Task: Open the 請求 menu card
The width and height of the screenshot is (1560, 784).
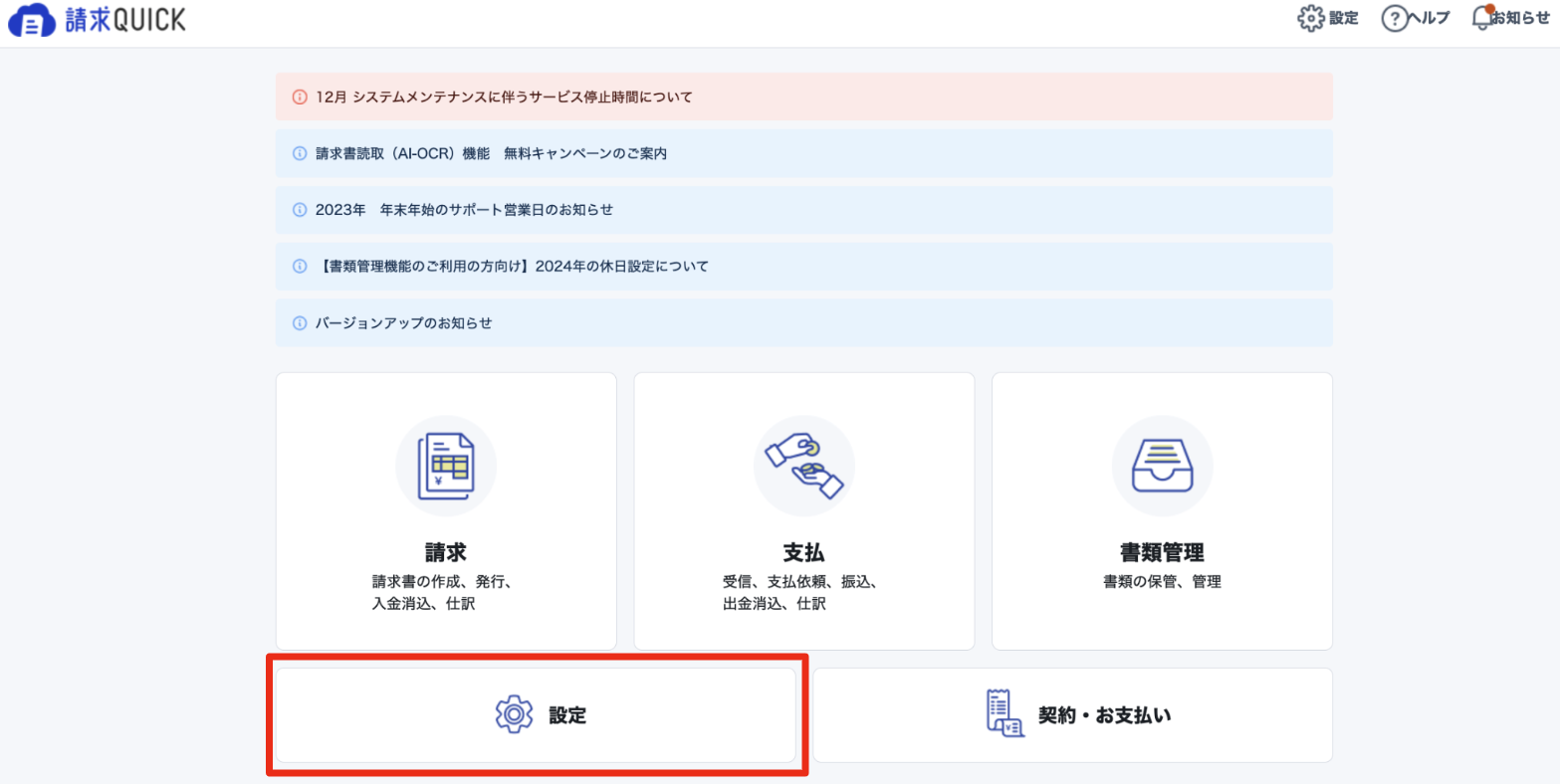Action: coord(446,511)
